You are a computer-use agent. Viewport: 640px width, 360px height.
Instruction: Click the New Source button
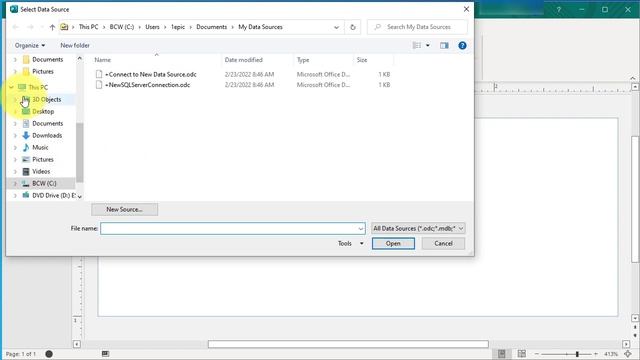(124, 209)
